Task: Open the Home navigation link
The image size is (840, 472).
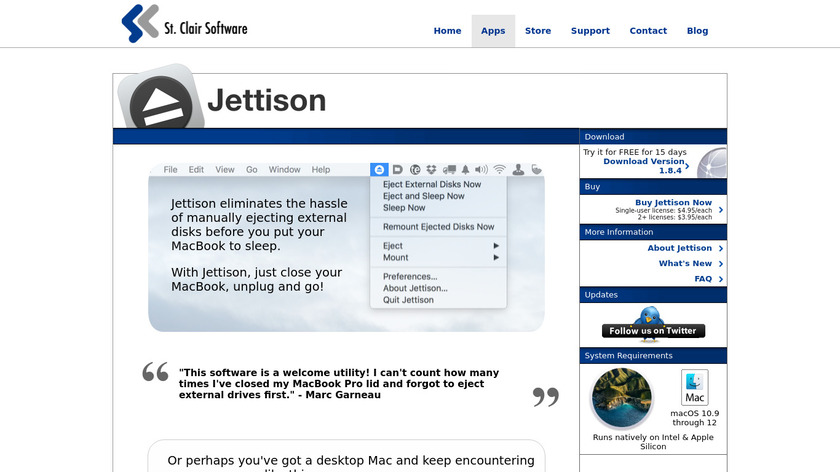Action: [x=447, y=31]
